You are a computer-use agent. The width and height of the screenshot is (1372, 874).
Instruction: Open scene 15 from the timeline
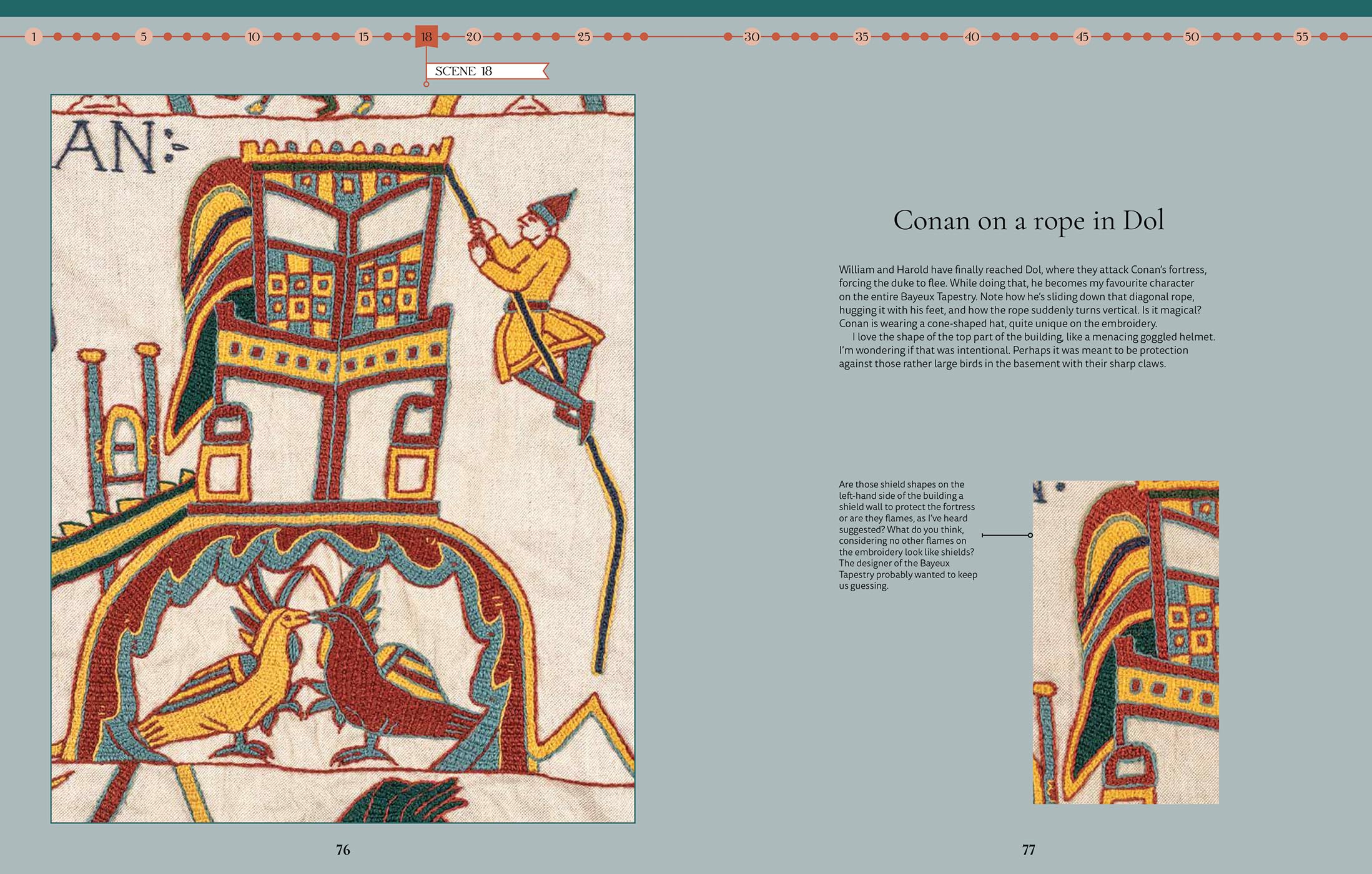coord(363,37)
